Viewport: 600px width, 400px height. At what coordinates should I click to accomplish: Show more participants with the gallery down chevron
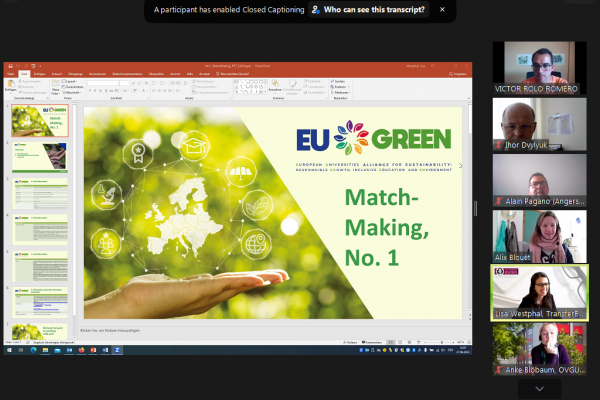click(539, 389)
